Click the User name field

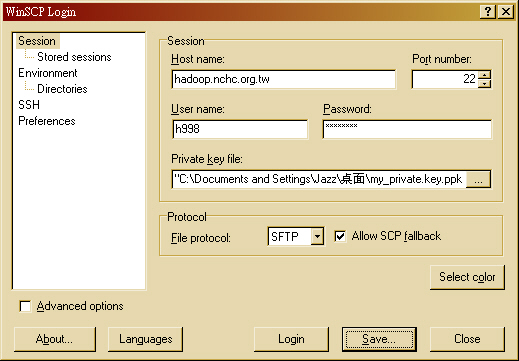pos(240,129)
